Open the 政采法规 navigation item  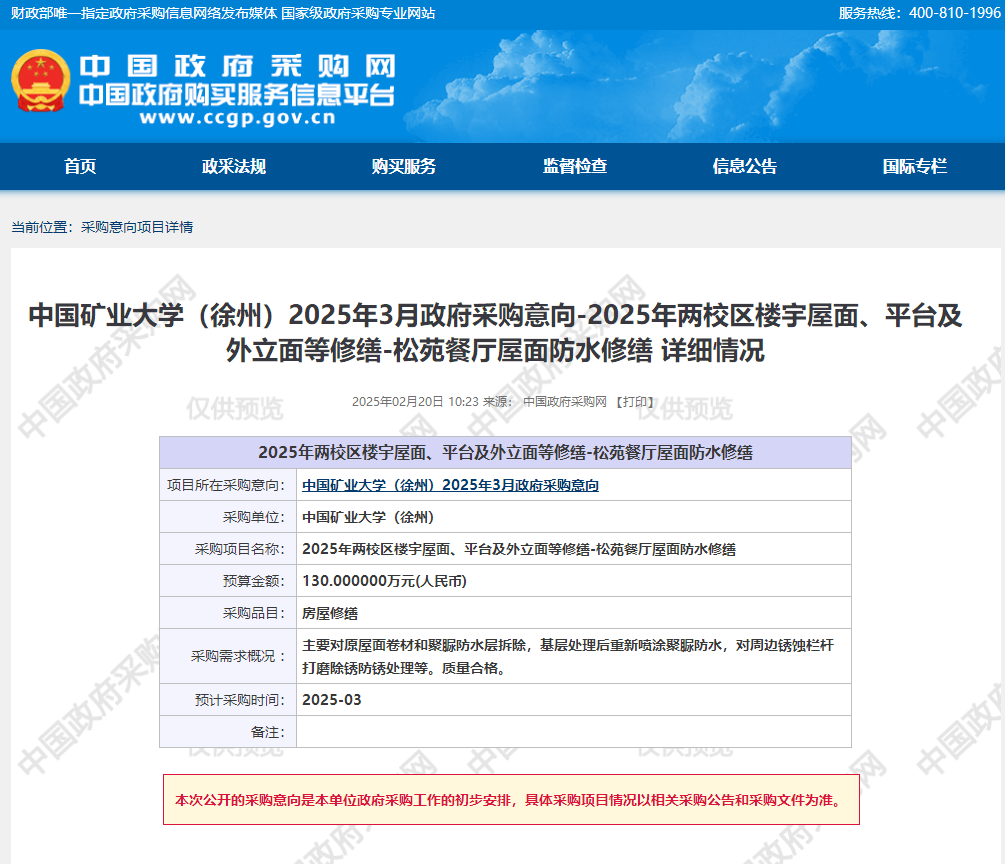pyautogui.click(x=234, y=167)
